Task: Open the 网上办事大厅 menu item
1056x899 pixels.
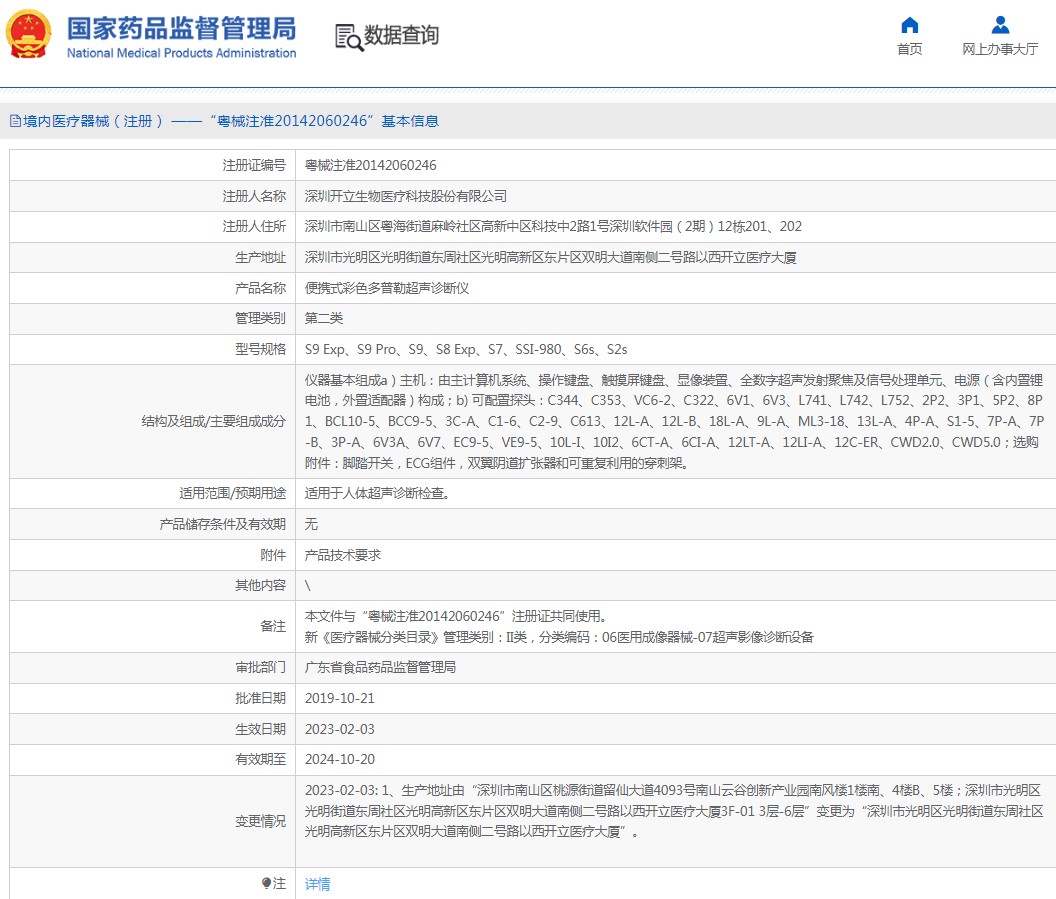Action: pyautogui.click(x=1000, y=49)
